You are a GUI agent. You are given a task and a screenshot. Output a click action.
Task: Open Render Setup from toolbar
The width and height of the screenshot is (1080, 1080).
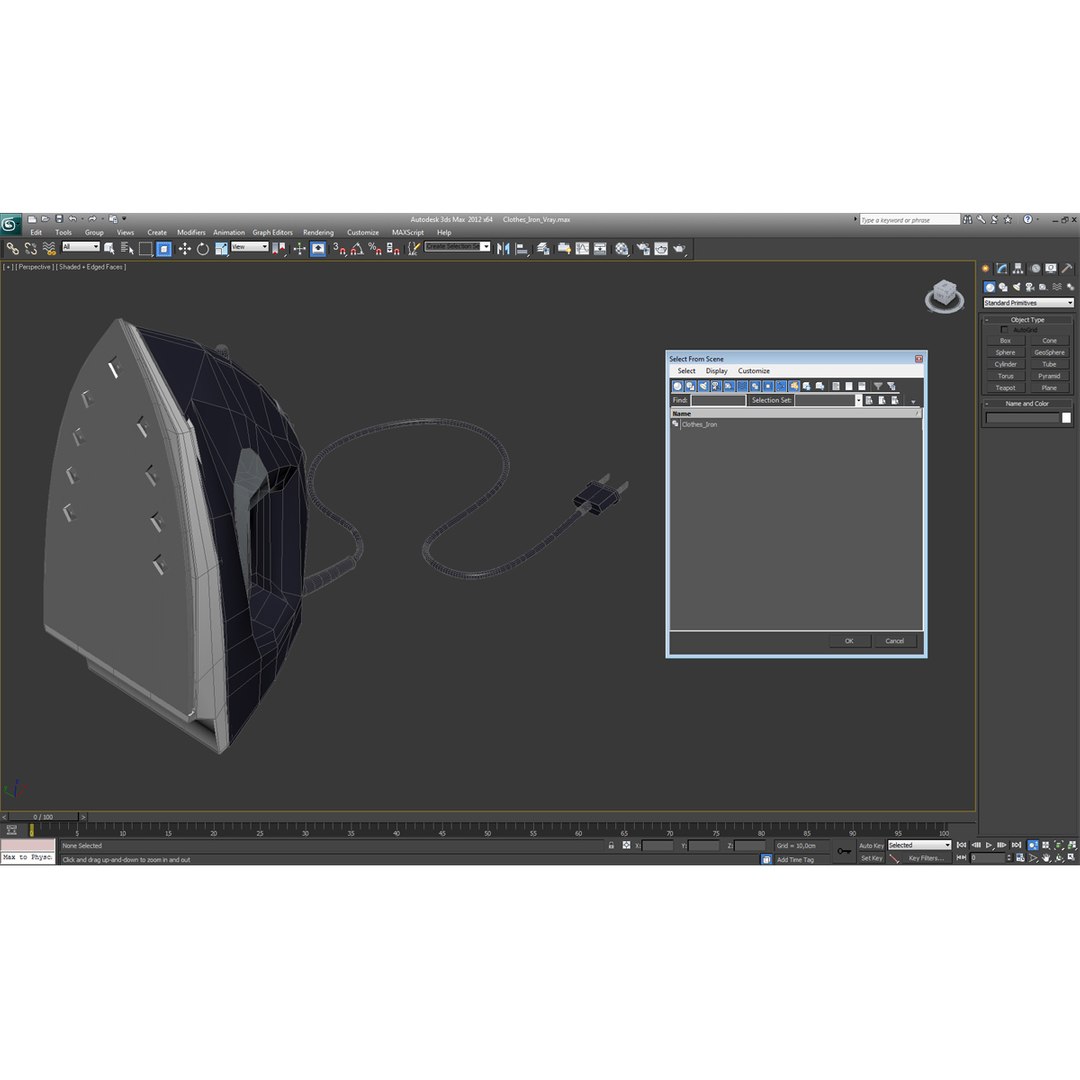click(643, 249)
